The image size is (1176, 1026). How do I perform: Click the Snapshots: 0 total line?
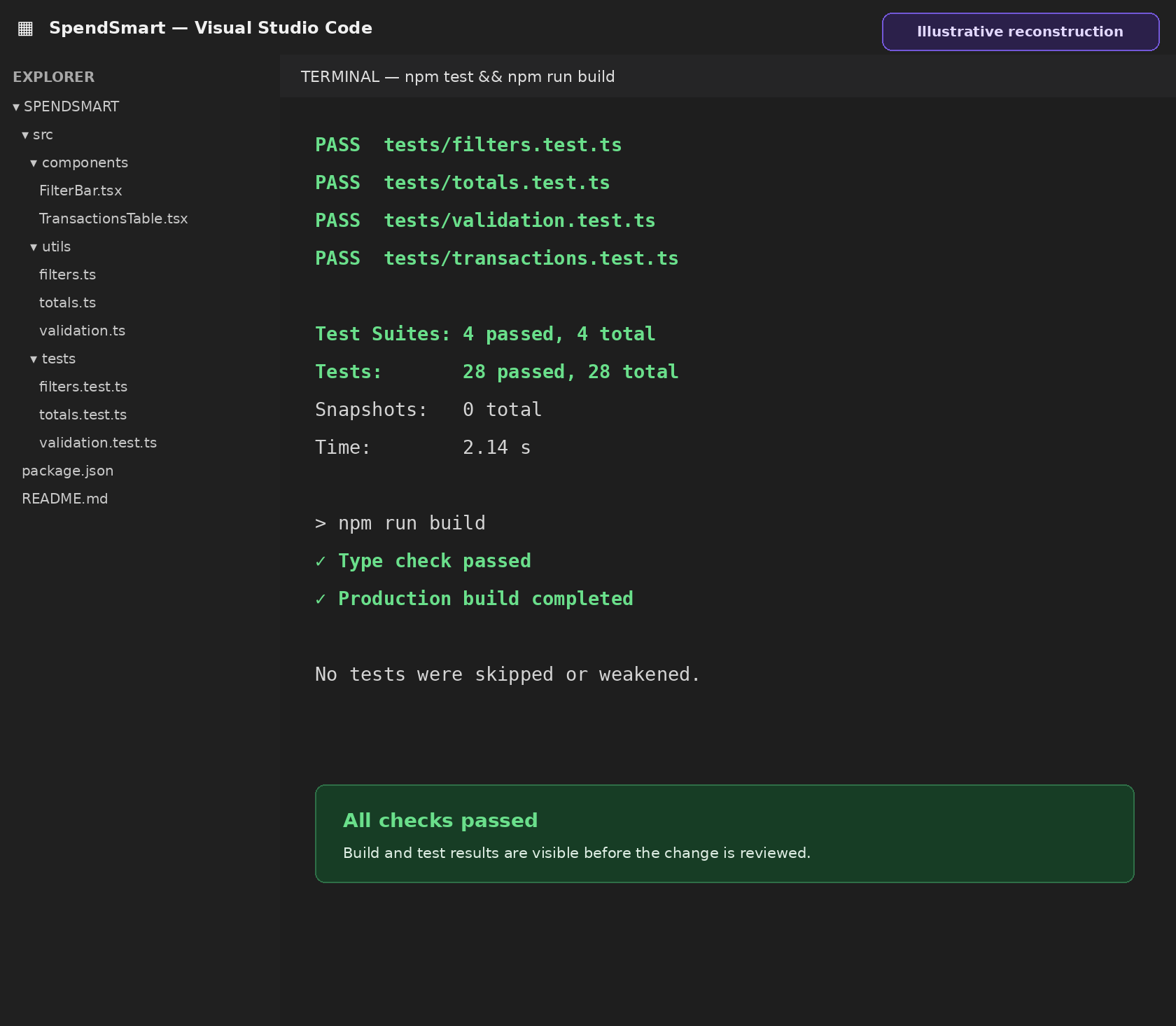[428, 410]
